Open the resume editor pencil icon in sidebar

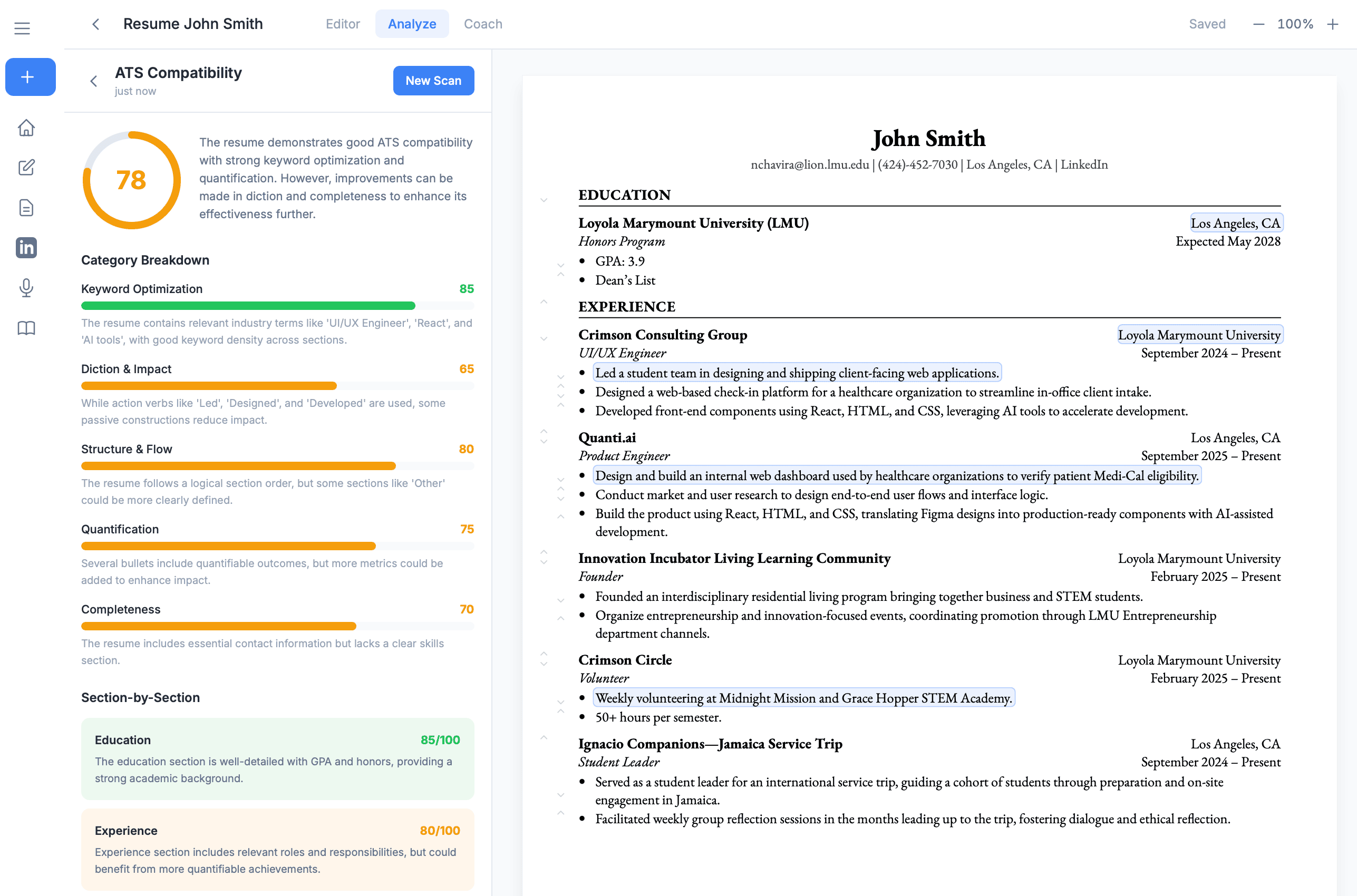click(x=26, y=168)
